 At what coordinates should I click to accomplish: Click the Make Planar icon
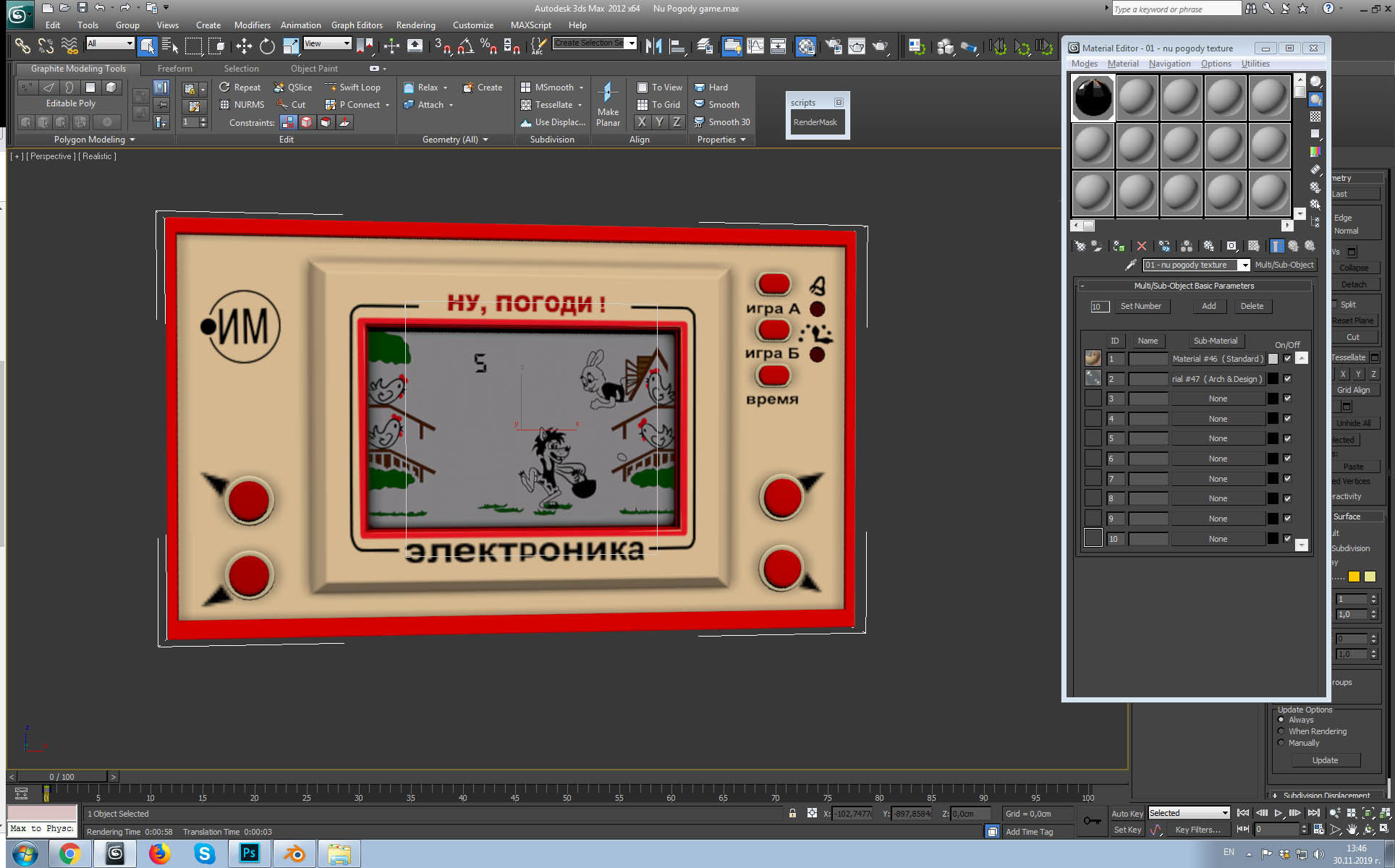(x=607, y=93)
